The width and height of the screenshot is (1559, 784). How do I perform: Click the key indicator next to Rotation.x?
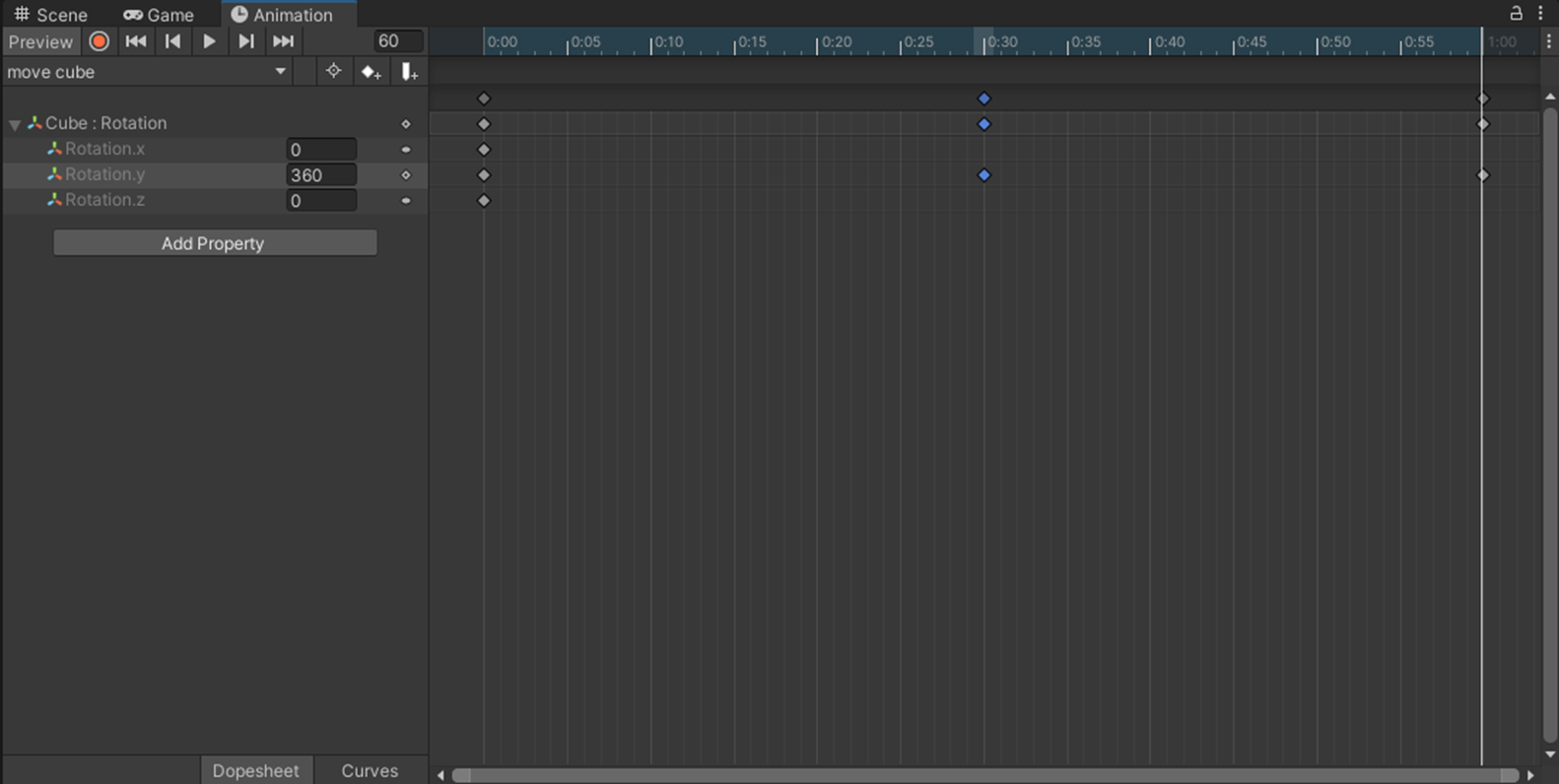coord(406,150)
